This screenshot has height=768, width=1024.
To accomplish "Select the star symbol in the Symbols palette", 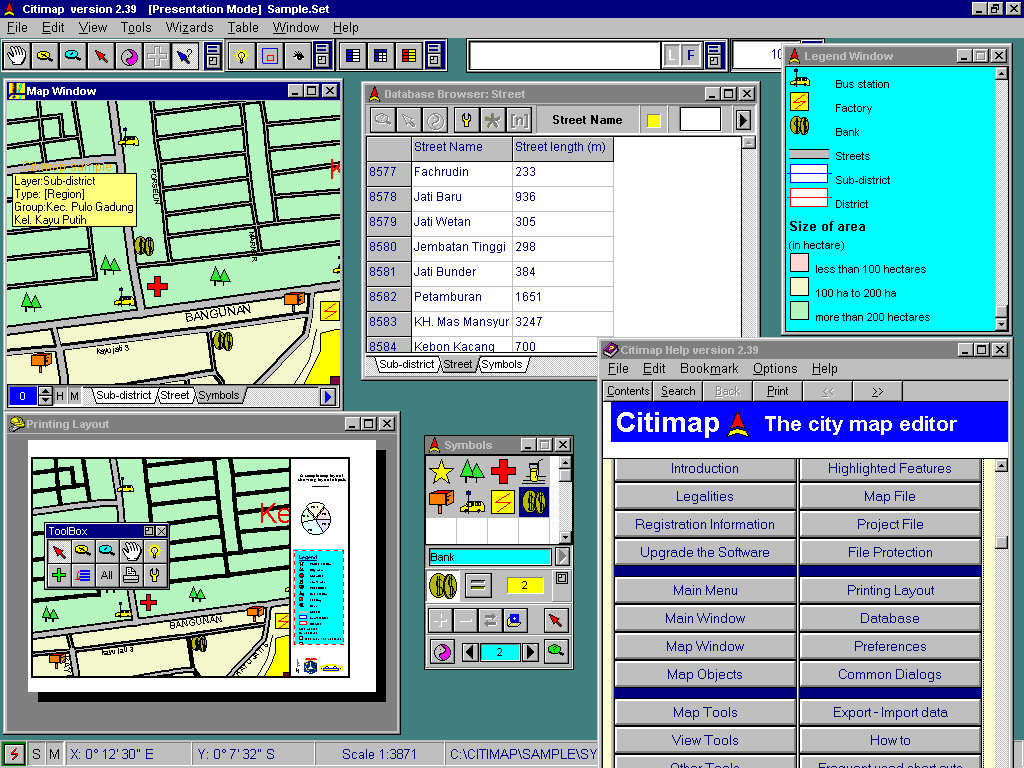I will click(441, 470).
